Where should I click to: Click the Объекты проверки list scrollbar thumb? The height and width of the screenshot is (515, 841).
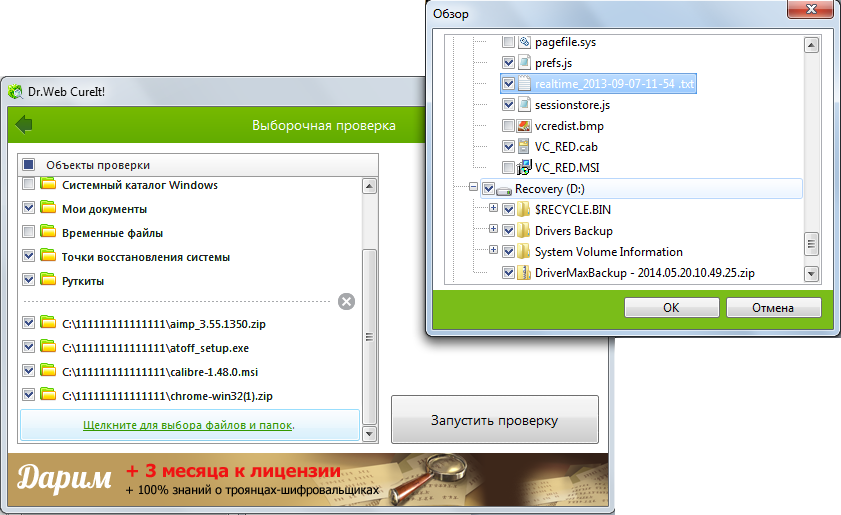(x=370, y=337)
